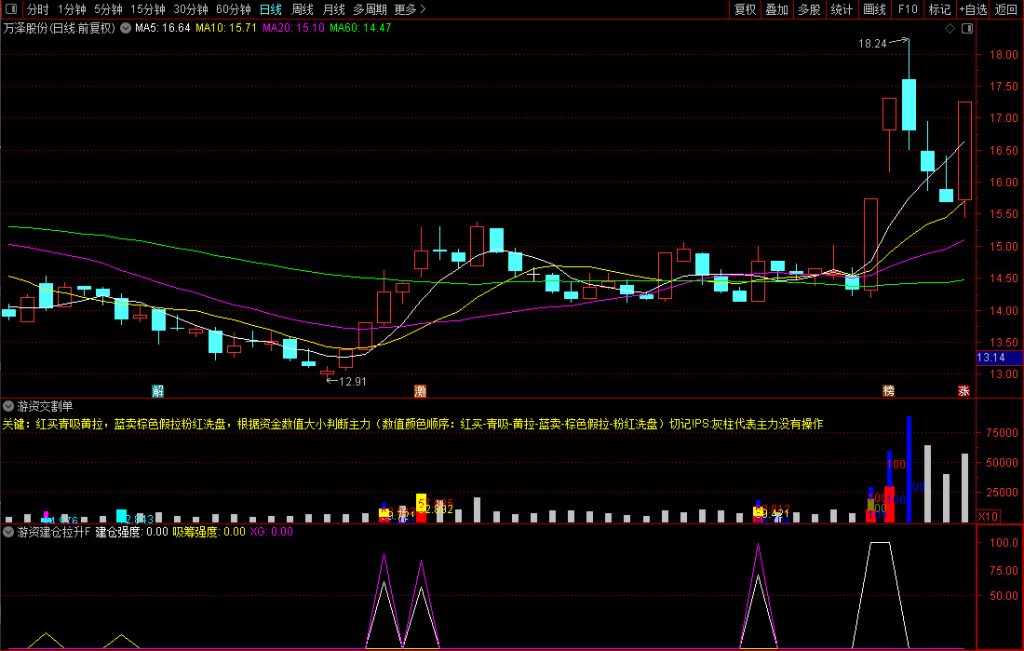Expand the 游资建仓拉升F indicator menu
Image resolution: width=1024 pixels, height=651 pixels.
coord(9,532)
